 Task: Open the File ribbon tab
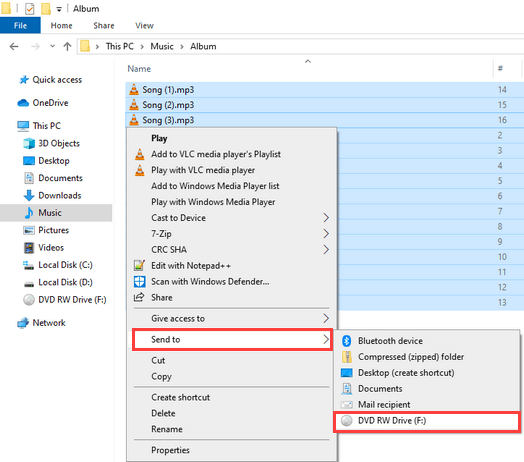tap(20, 25)
